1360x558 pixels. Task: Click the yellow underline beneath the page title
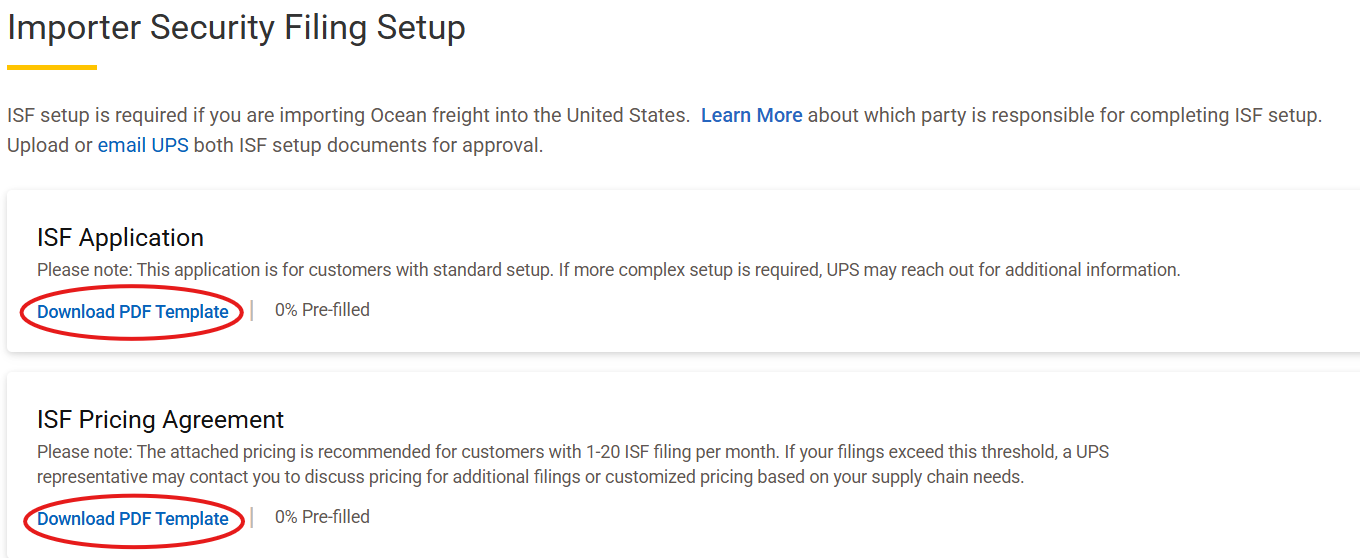pyautogui.click(x=52, y=67)
